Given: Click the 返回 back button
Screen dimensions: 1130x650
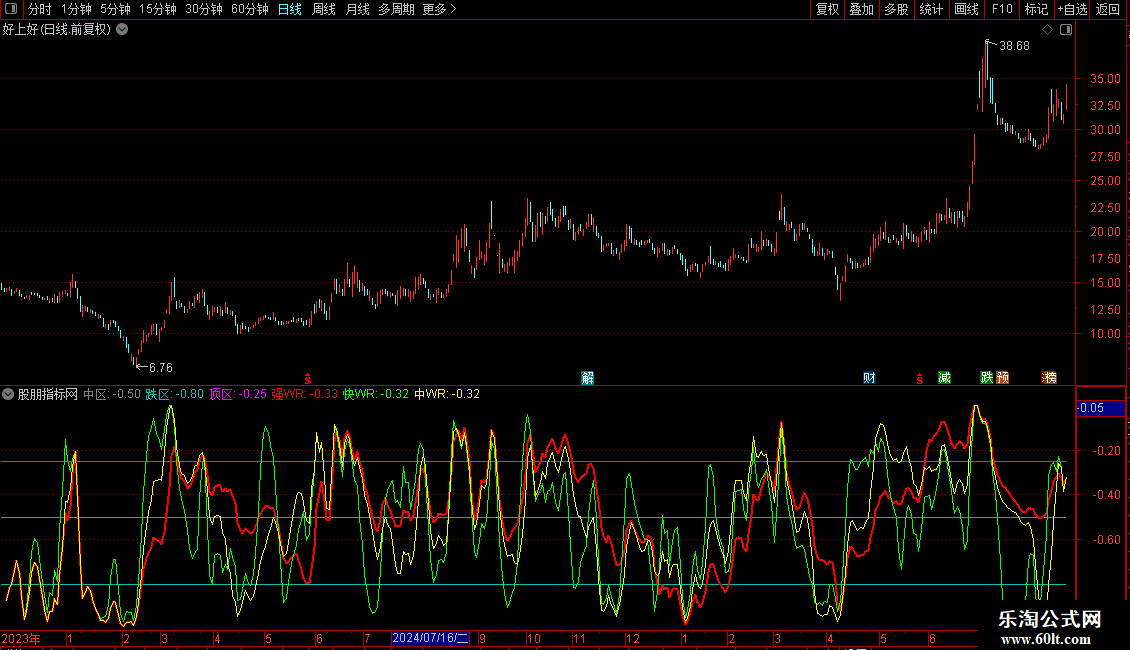Looking at the screenshot, I should pyautogui.click(x=1108, y=9).
